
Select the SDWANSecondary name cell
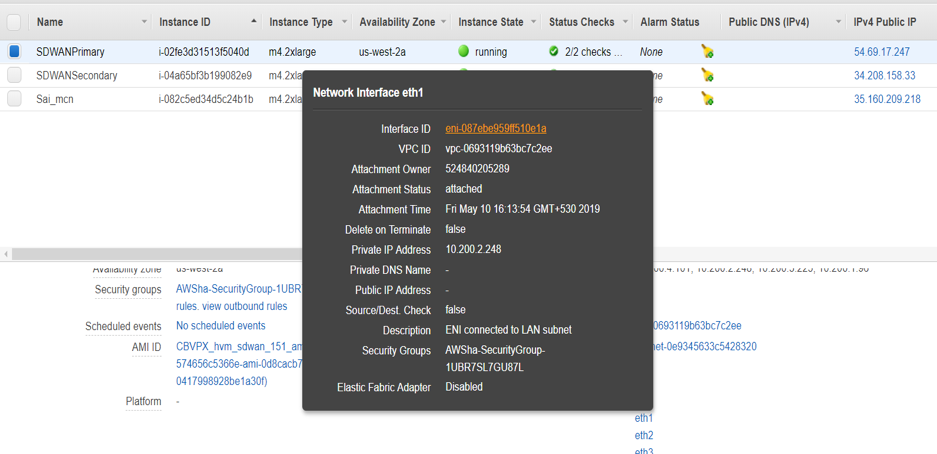76,75
